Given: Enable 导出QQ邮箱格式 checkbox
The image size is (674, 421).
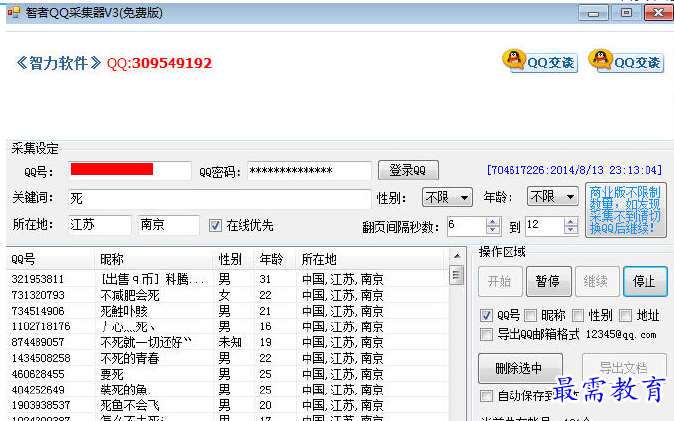Looking at the screenshot, I should pos(486,335).
